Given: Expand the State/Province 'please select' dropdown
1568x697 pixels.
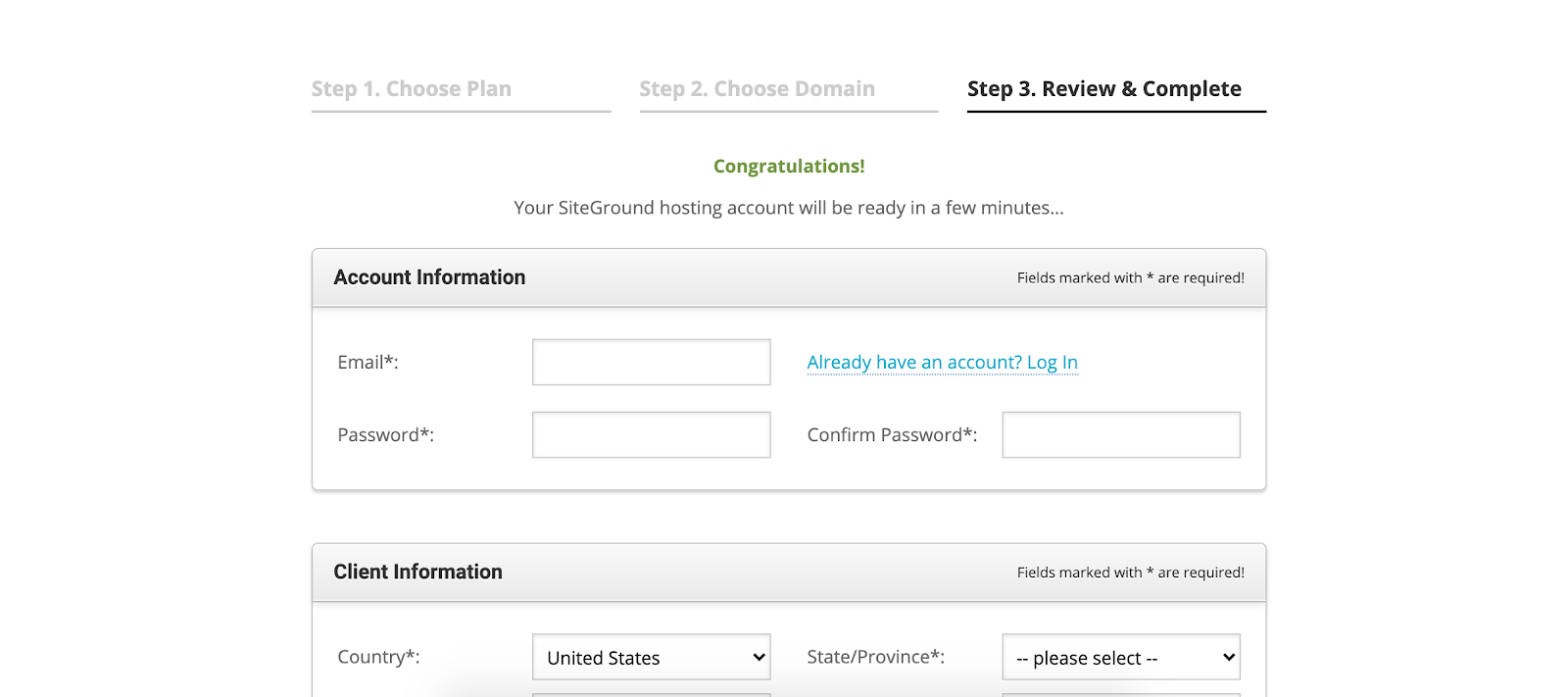Looking at the screenshot, I should [1120, 658].
